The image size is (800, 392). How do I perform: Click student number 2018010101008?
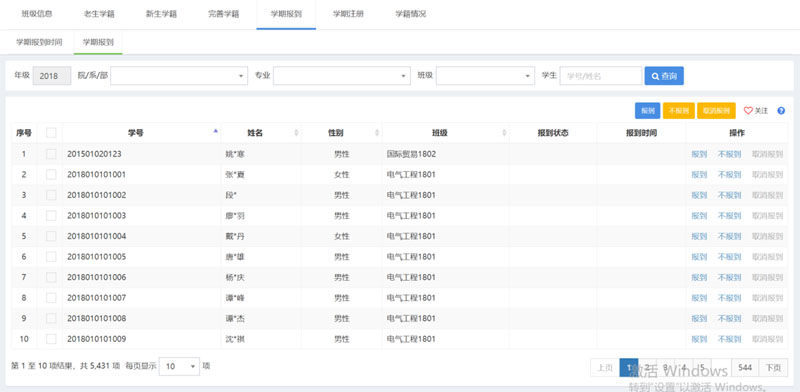point(96,318)
